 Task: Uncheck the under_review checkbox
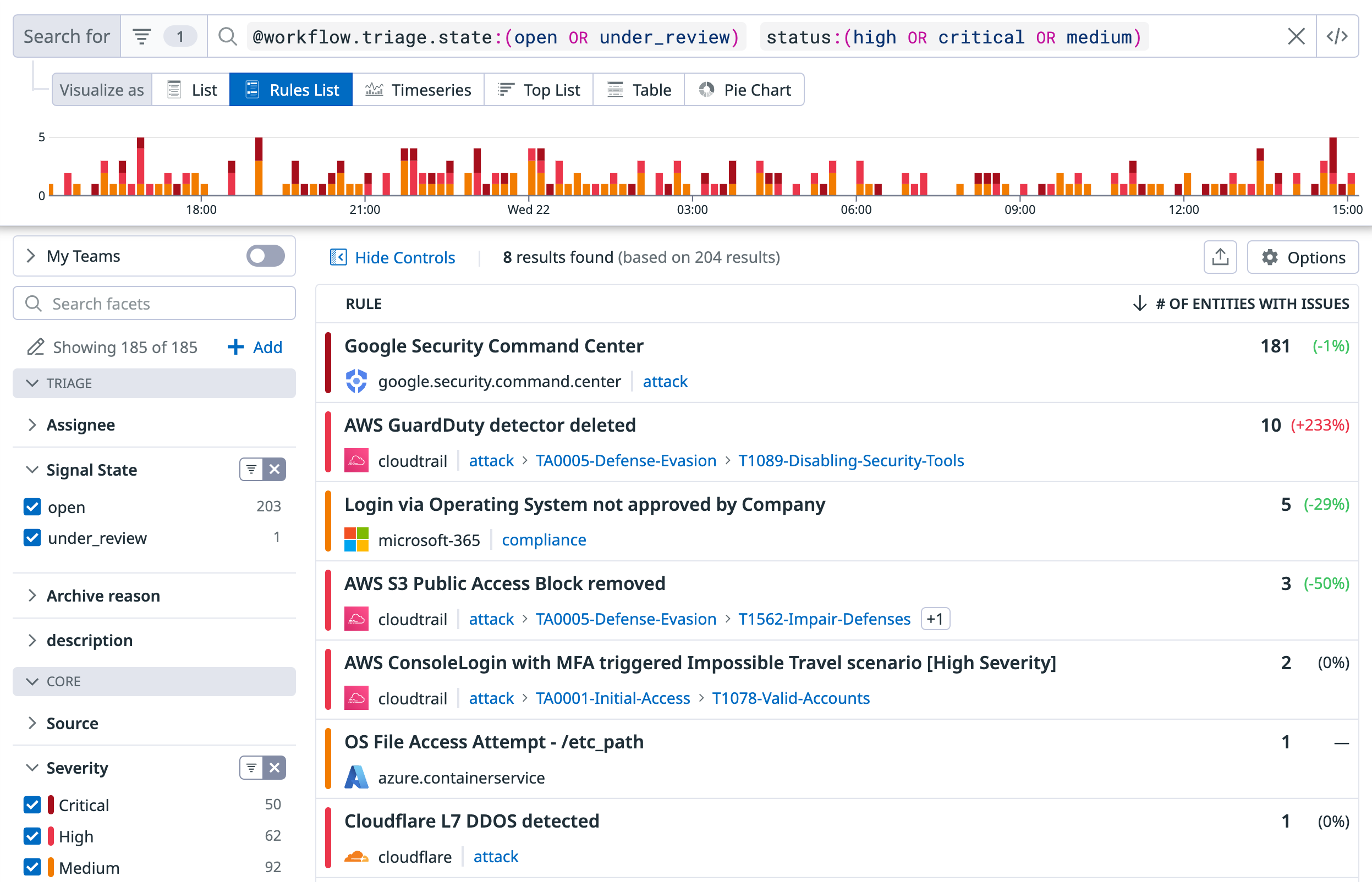(x=32, y=537)
